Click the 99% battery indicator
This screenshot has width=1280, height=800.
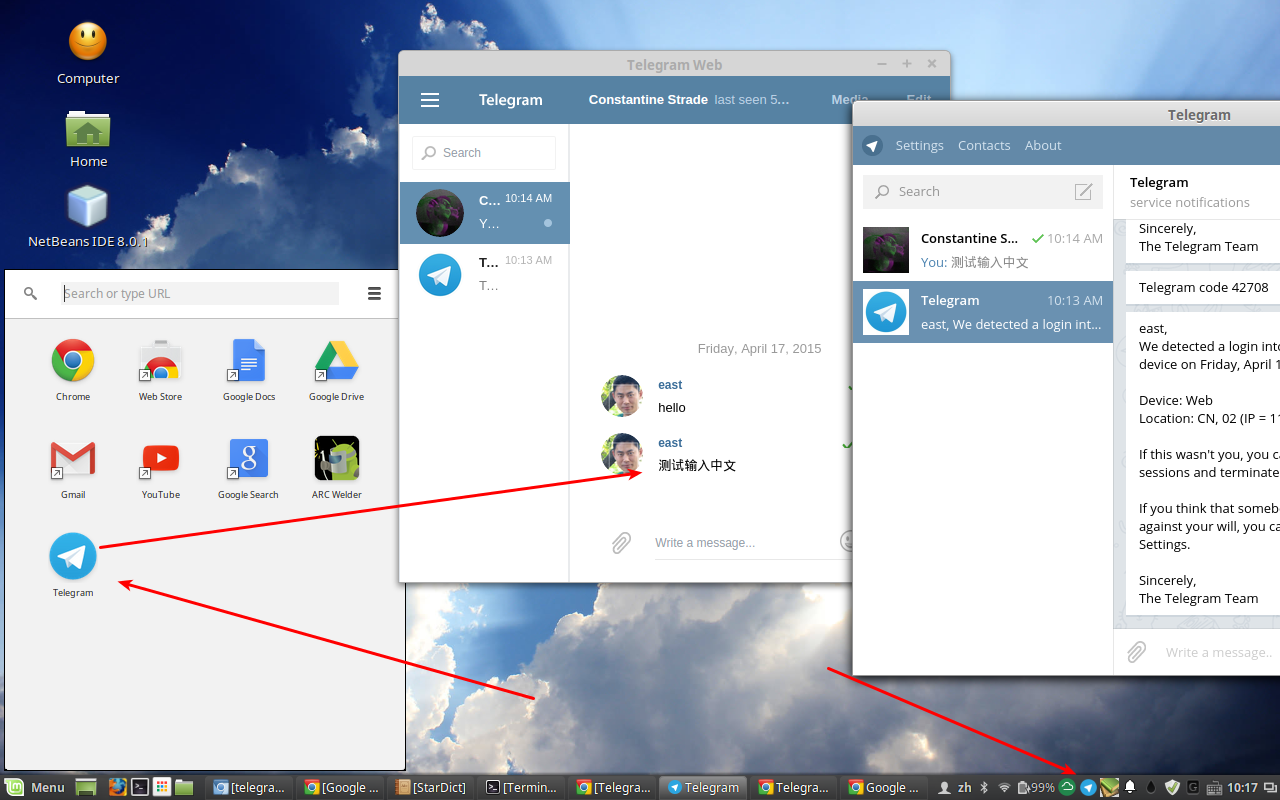click(1036, 787)
